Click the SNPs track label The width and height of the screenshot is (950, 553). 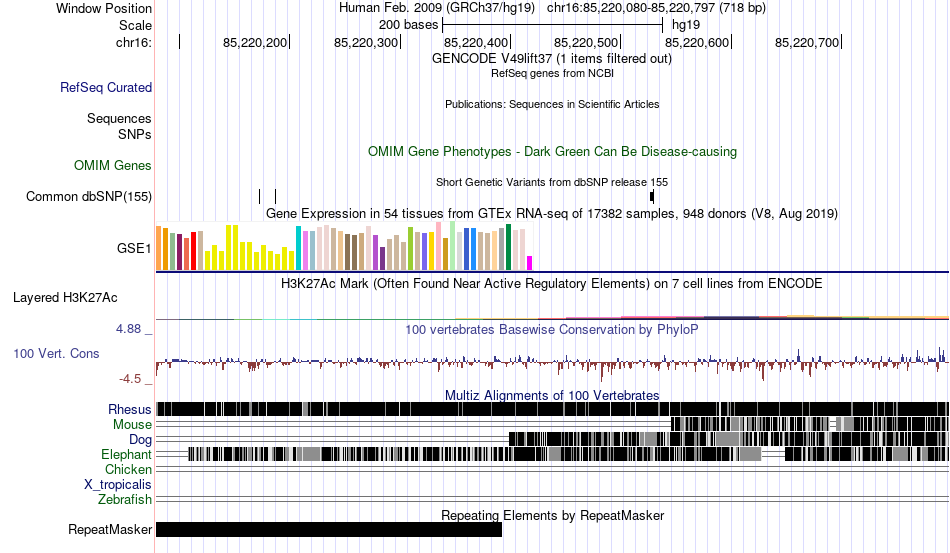135,134
